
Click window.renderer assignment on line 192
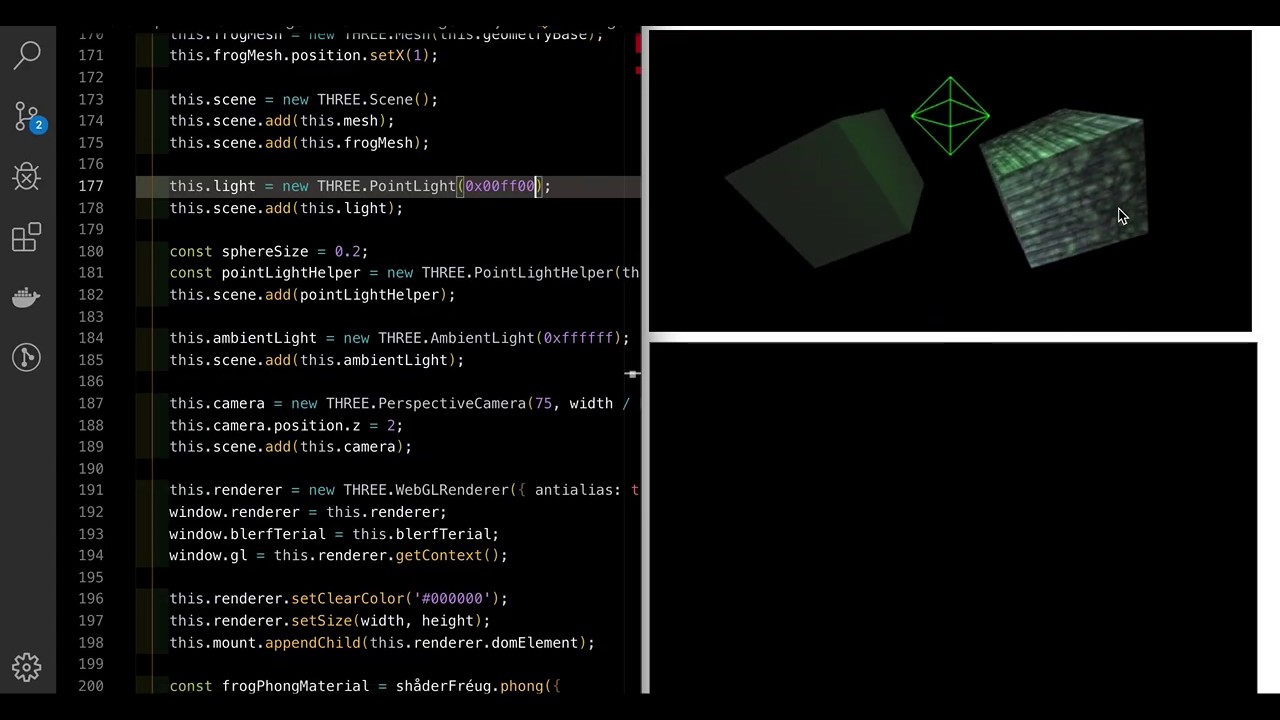pyautogui.click(x=308, y=512)
